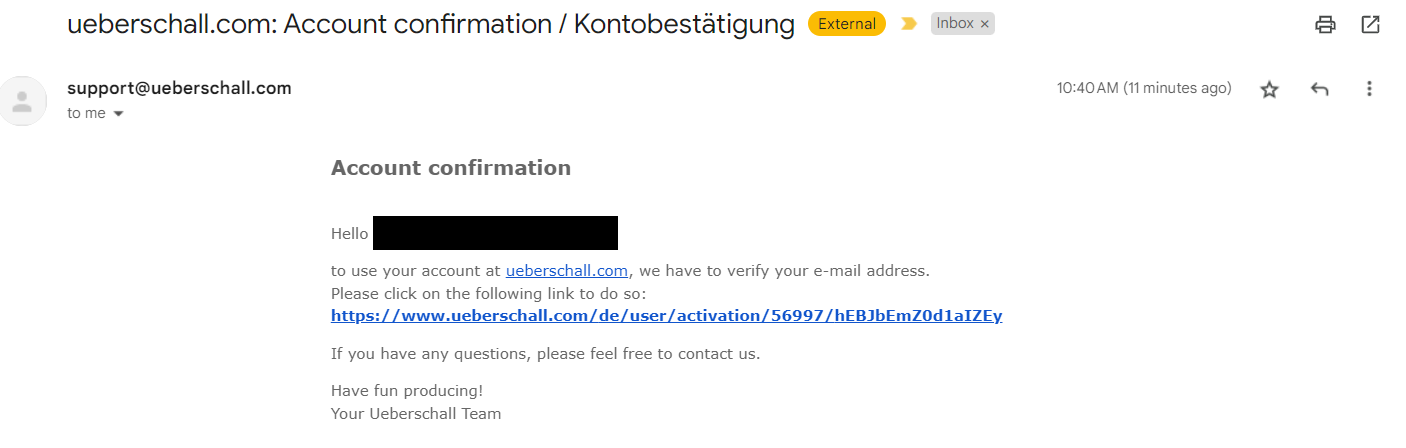Click the sender's profile avatar

coord(22,100)
